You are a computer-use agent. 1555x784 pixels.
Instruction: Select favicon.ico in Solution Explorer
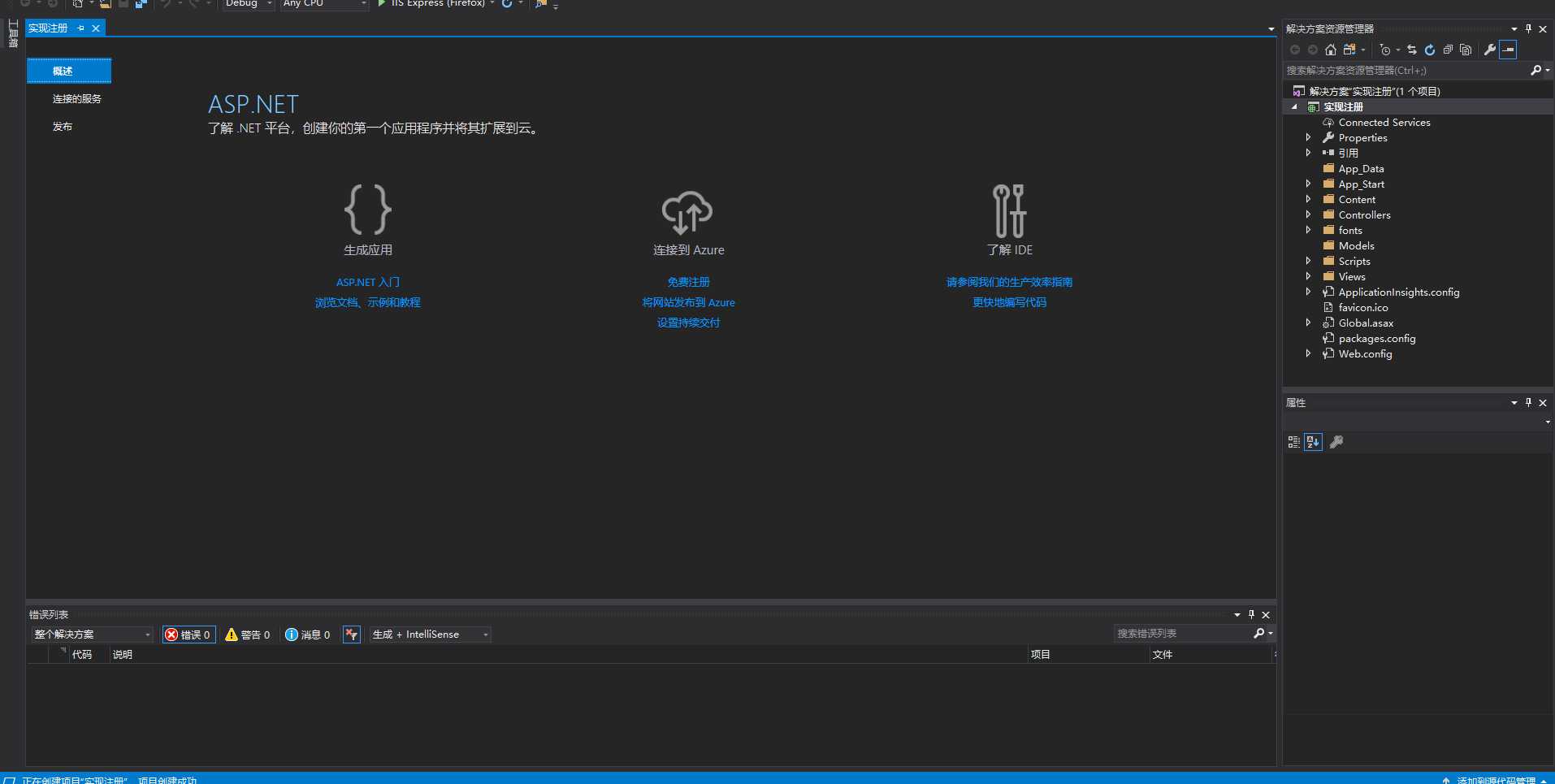[1363, 308]
